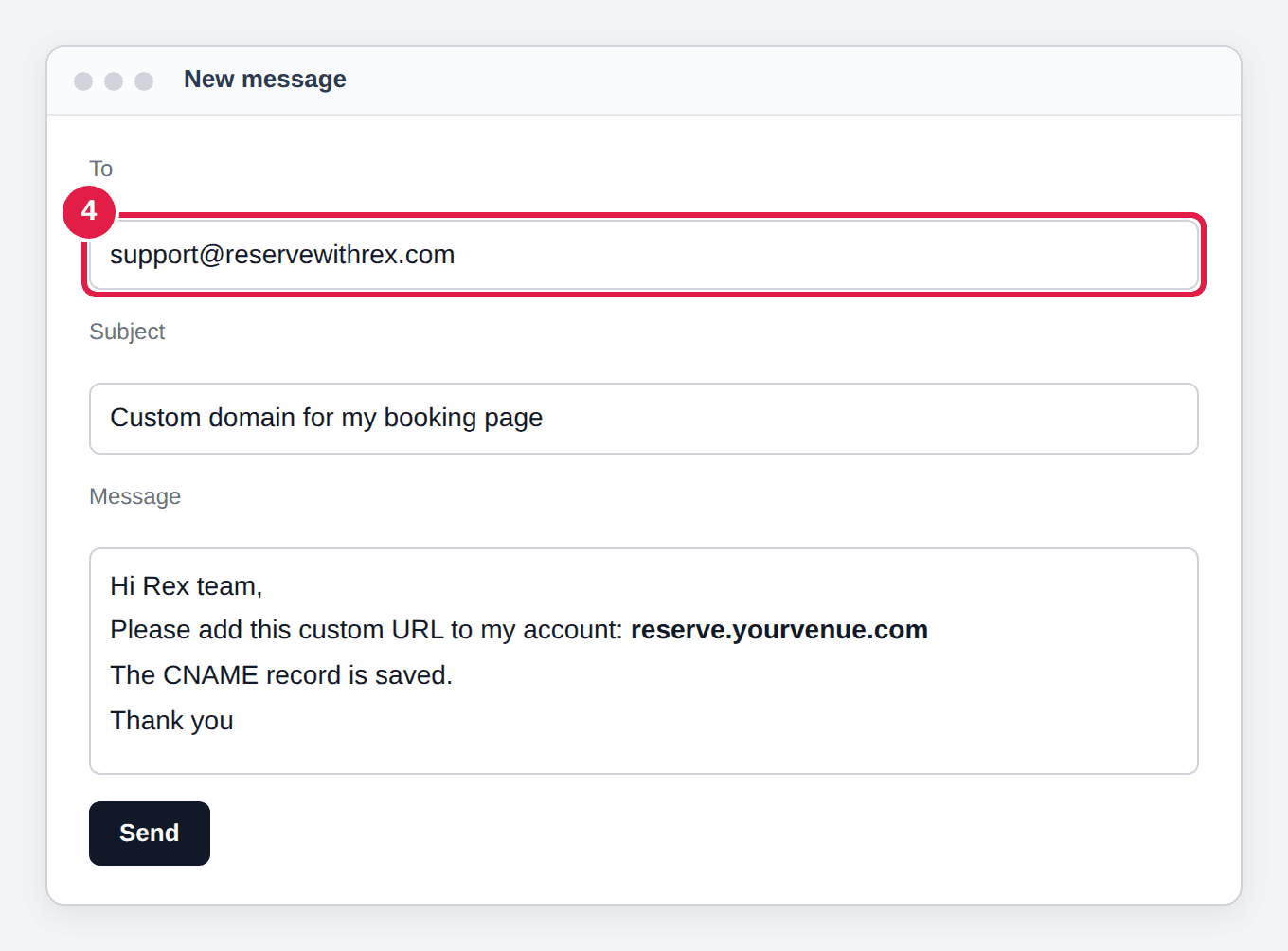Click the bold reserve.yourvenue.com text
Image resolution: width=1288 pixels, height=951 pixels.
point(779,630)
